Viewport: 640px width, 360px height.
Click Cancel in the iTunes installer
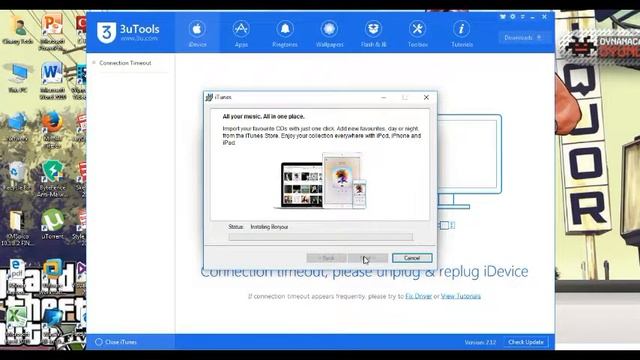pos(412,258)
